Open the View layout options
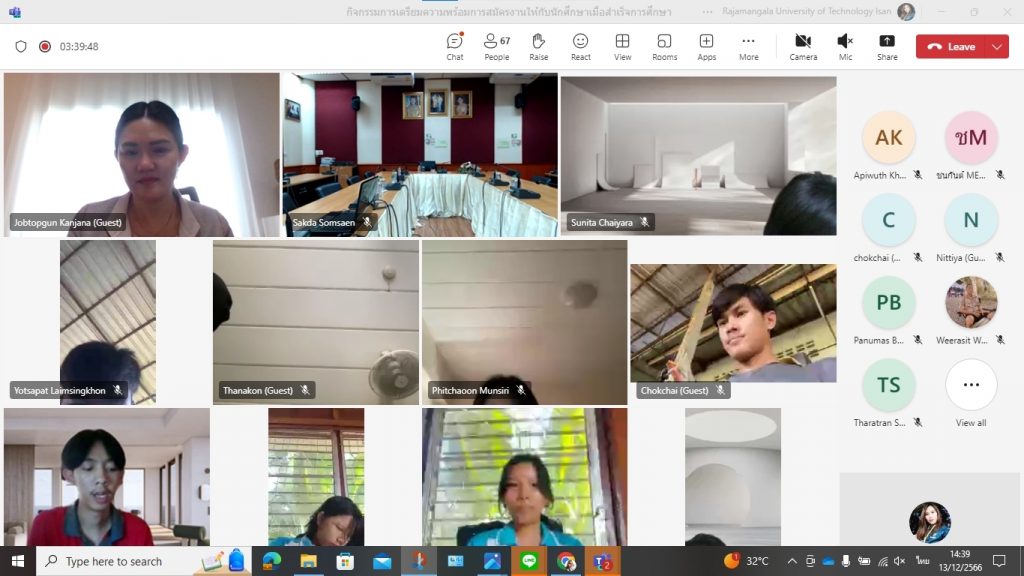The image size is (1024, 576). 622,46
